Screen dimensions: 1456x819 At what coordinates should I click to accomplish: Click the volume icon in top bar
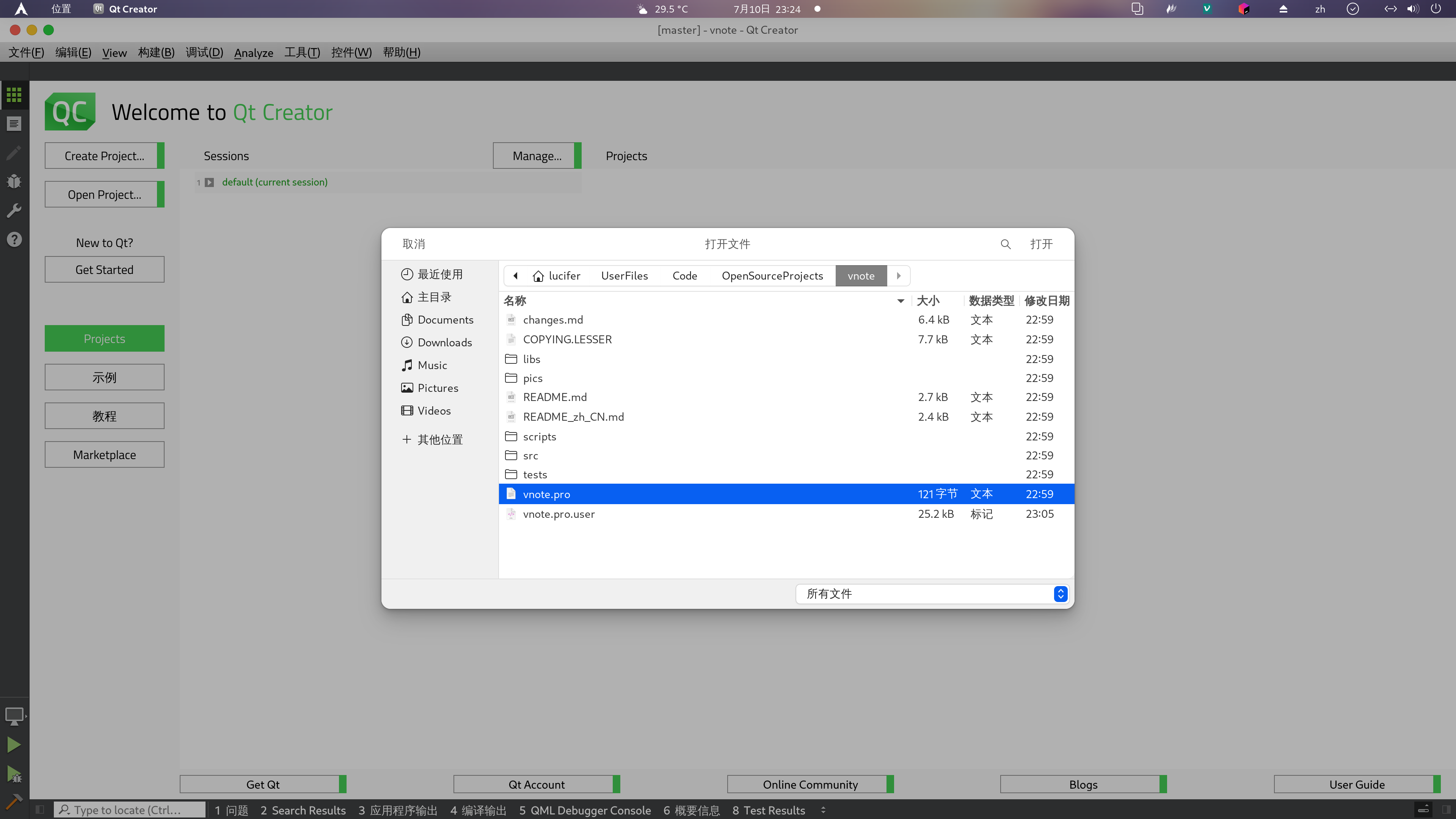coord(1413,8)
